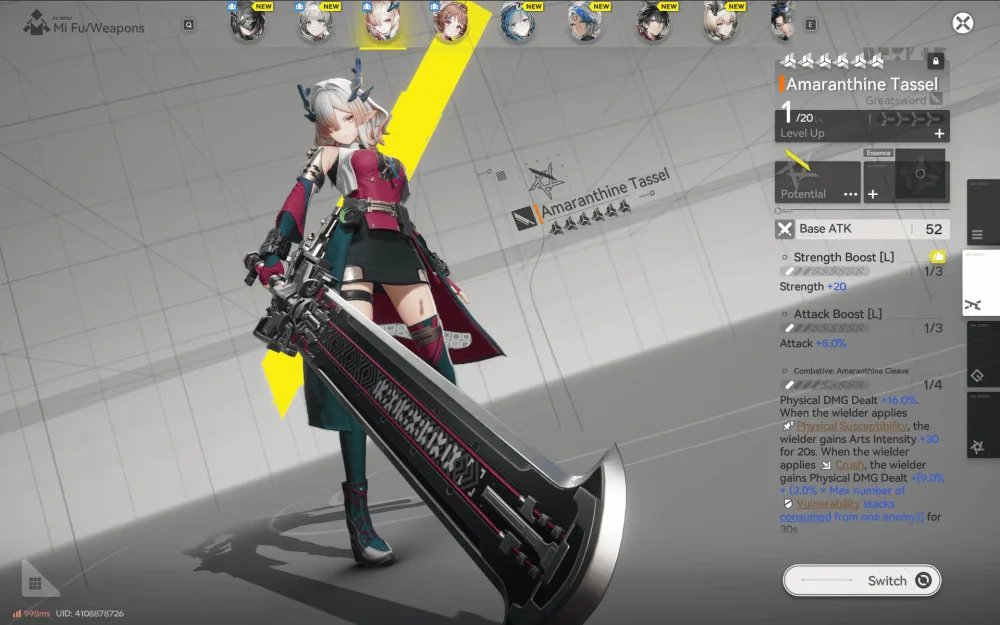Open the Crush term link
1000x625 pixels.
pos(849,465)
